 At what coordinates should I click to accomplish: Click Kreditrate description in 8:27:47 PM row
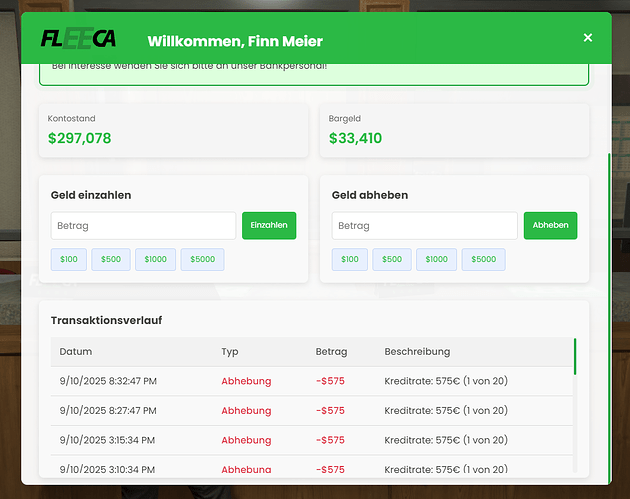tap(446, 411)
